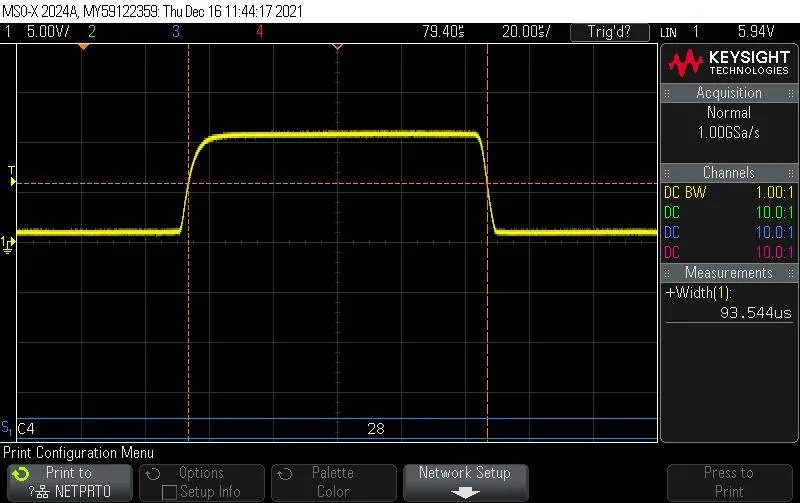Toggle the Setup Info checkbox

[168, 492]
